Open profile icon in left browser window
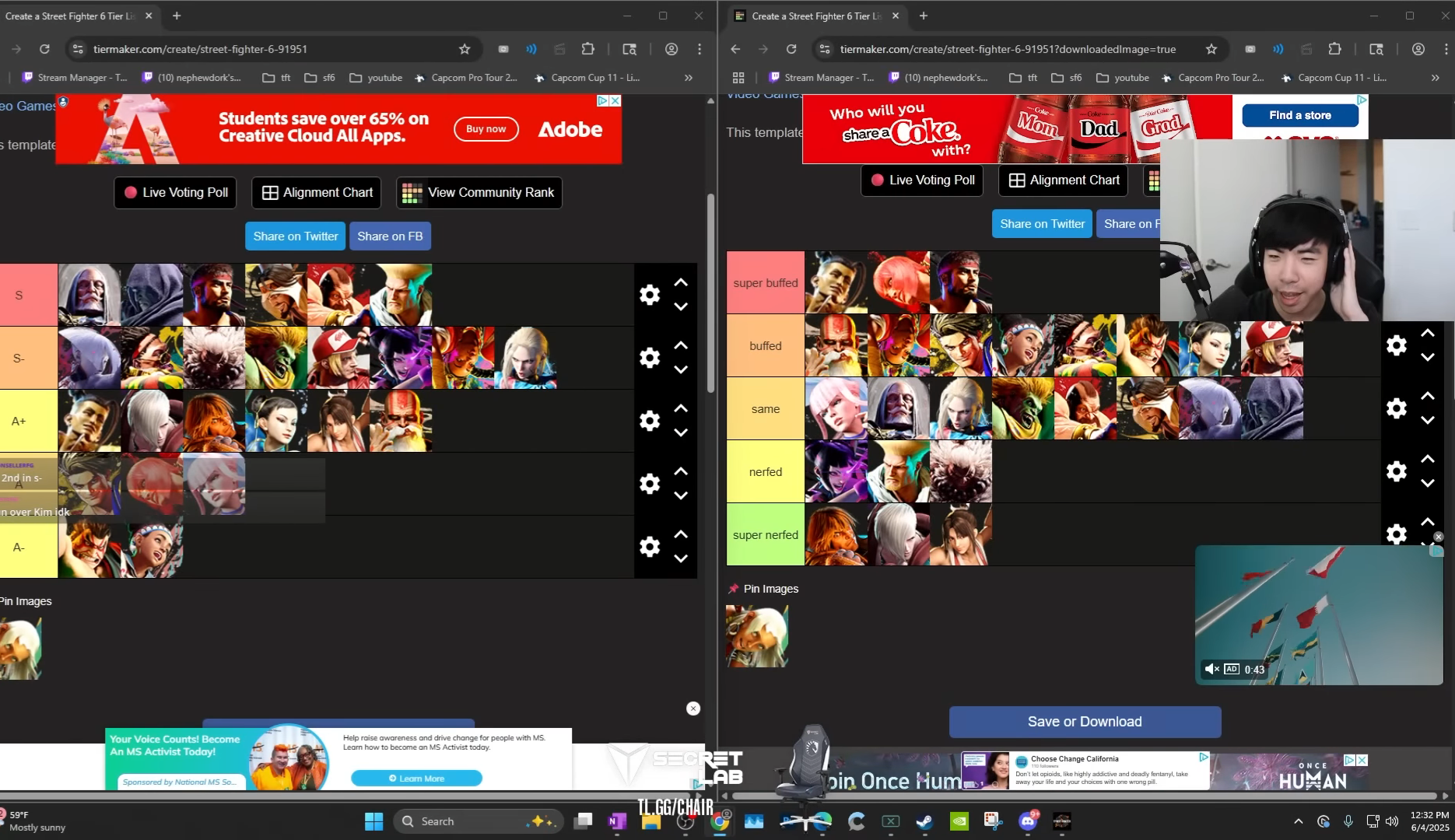 pos(671,49)
